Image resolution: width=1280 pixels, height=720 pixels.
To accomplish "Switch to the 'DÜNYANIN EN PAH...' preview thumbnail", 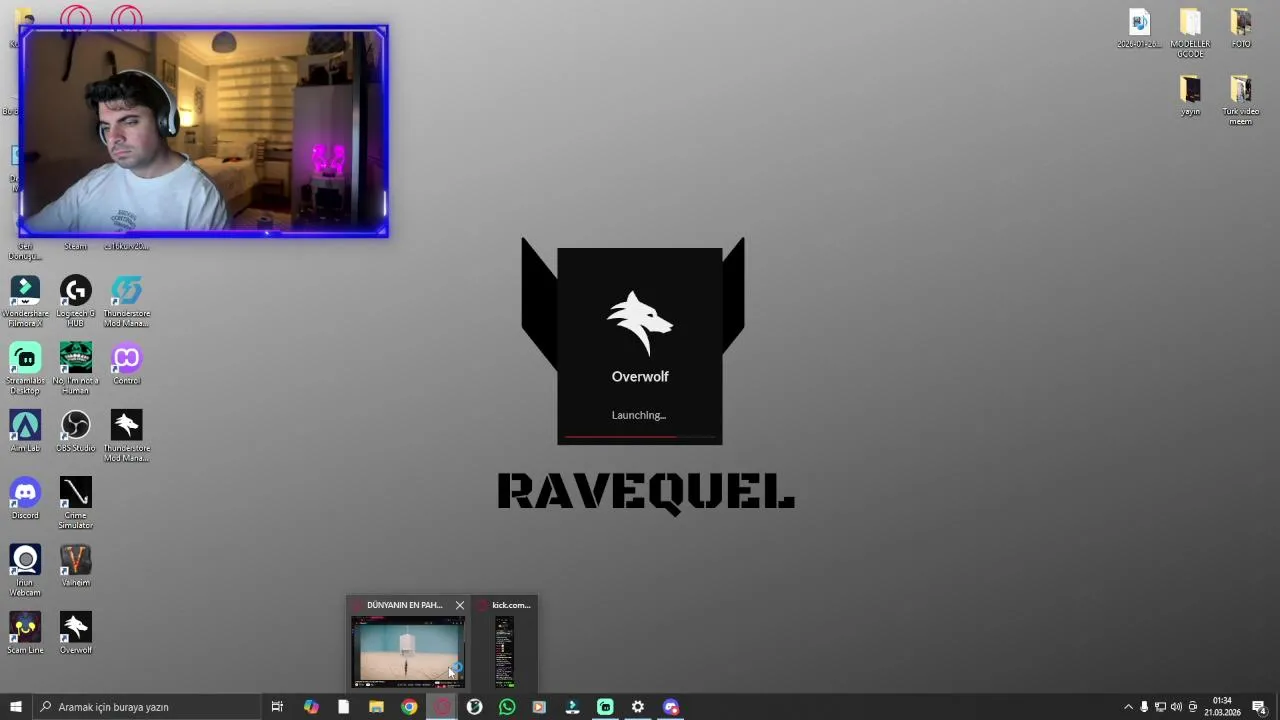I will tap(407, 652).
